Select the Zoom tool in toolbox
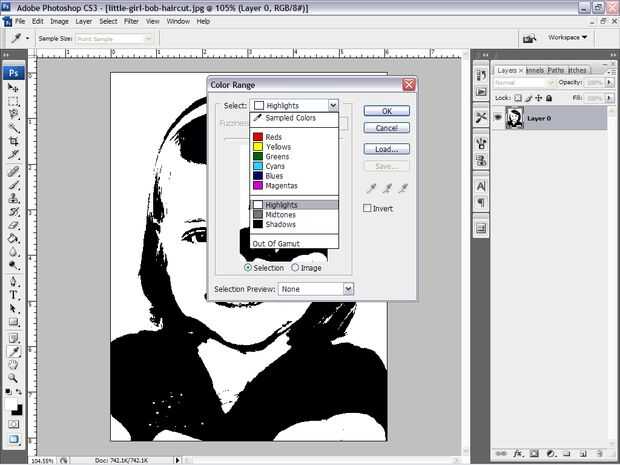 tap(13, 378)
